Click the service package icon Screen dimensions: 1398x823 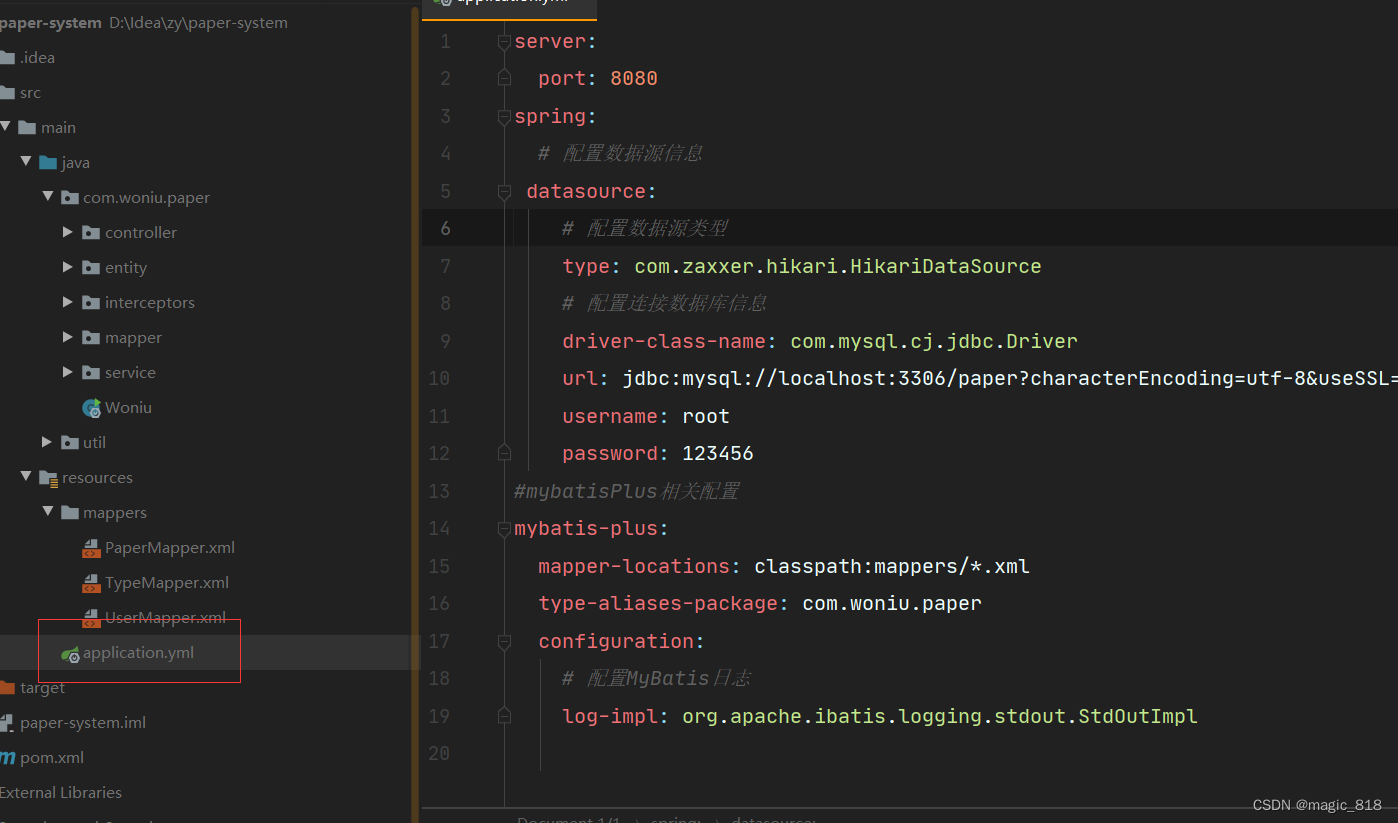91,372
